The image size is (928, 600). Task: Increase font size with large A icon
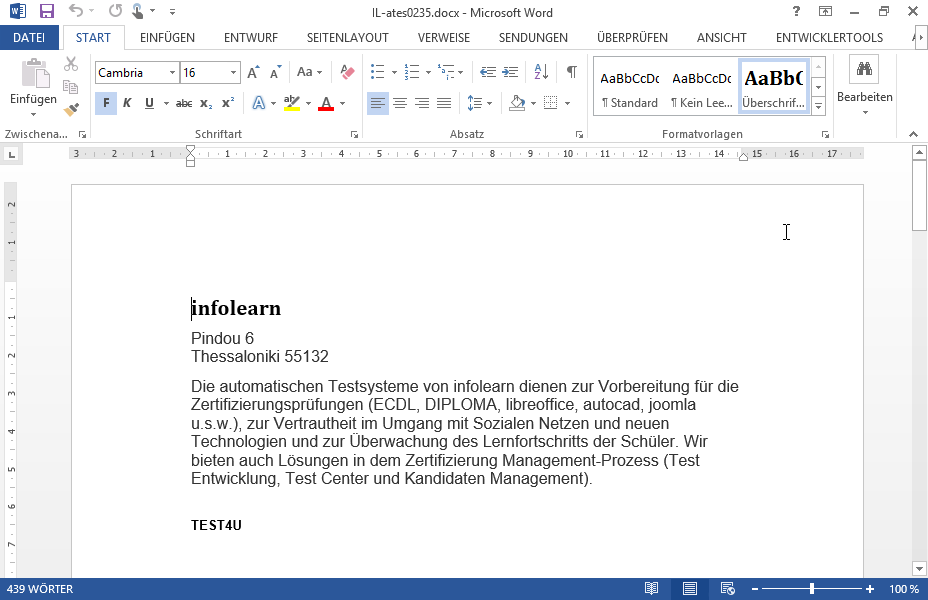[253, 73]
